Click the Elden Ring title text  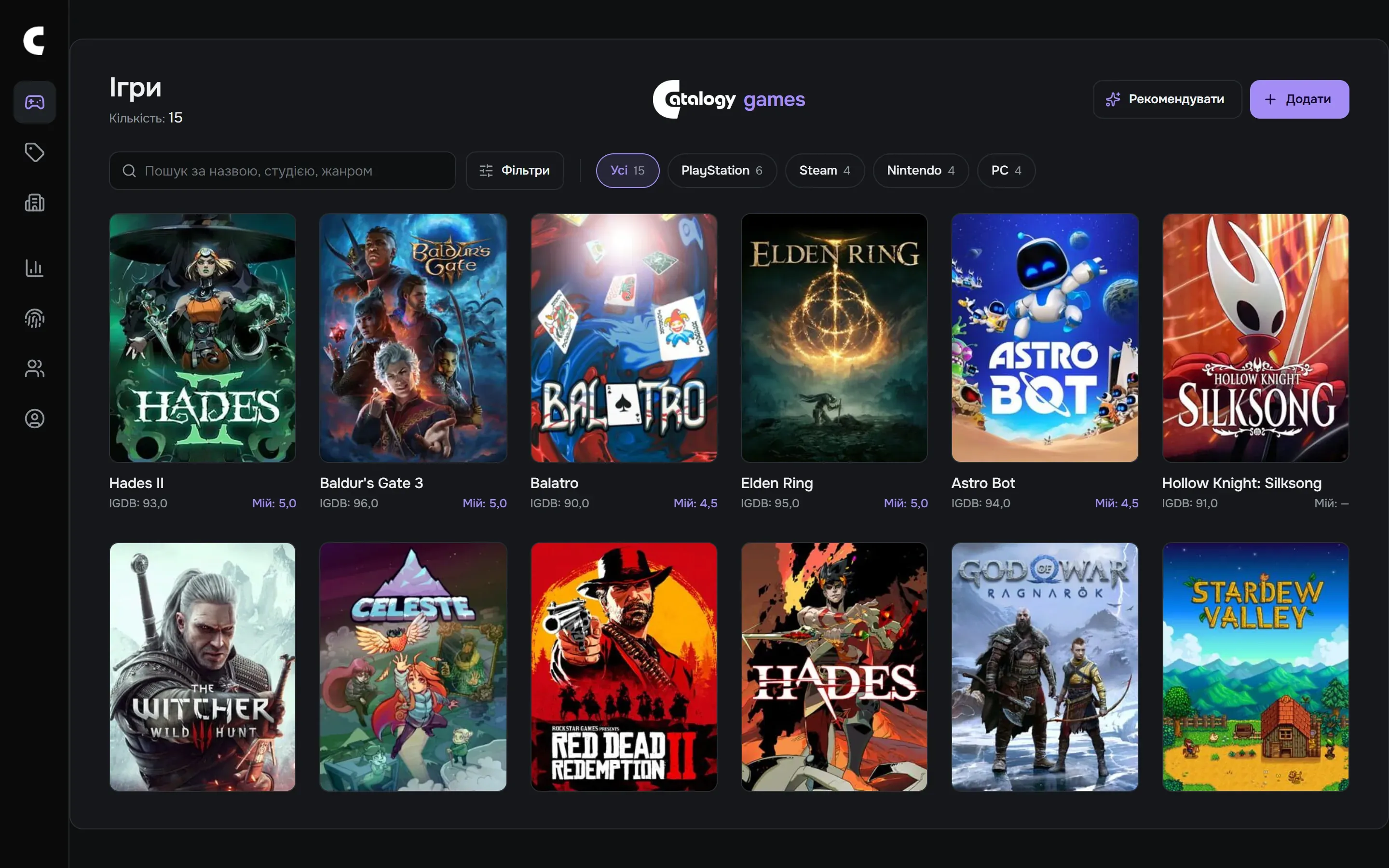click(777, 483)
